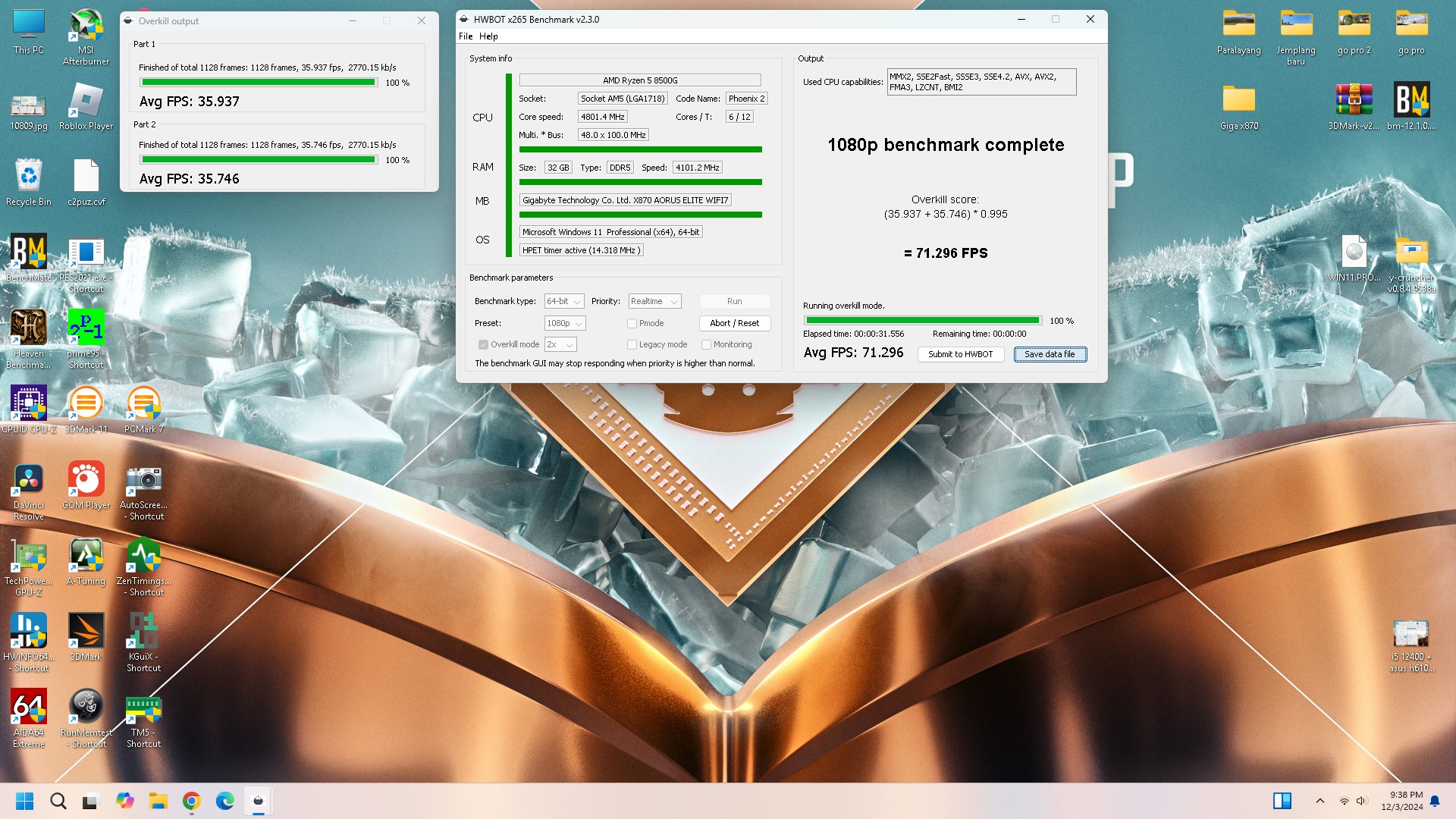Screen dimensions: 1456x819
Task: Click overkill mode progress bar in Output
Action: coord(923,321)
